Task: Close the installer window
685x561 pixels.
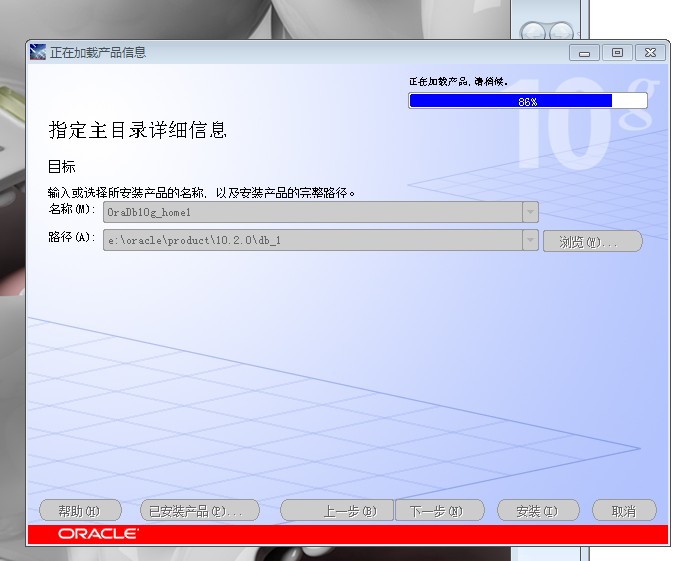Action: pos(650,53)
